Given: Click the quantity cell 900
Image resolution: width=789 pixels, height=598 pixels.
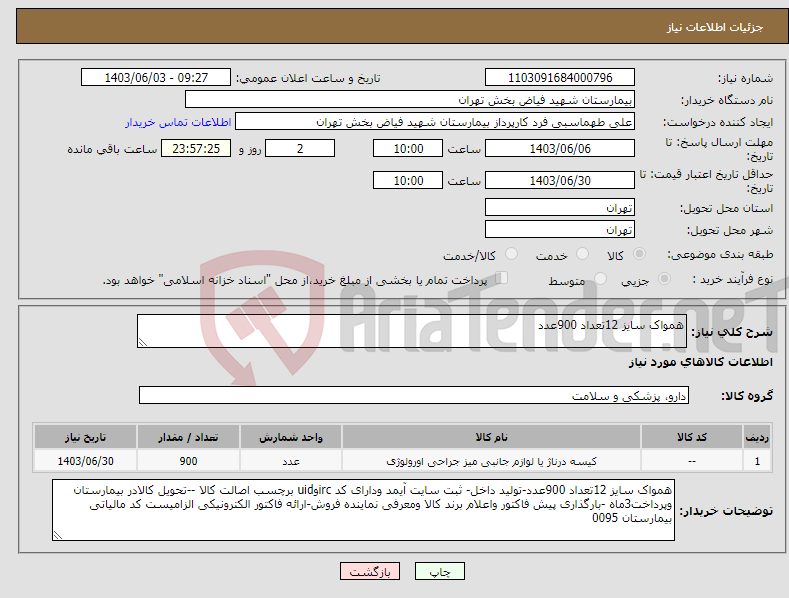Looking at the screenshot, I should coord(188,461).
